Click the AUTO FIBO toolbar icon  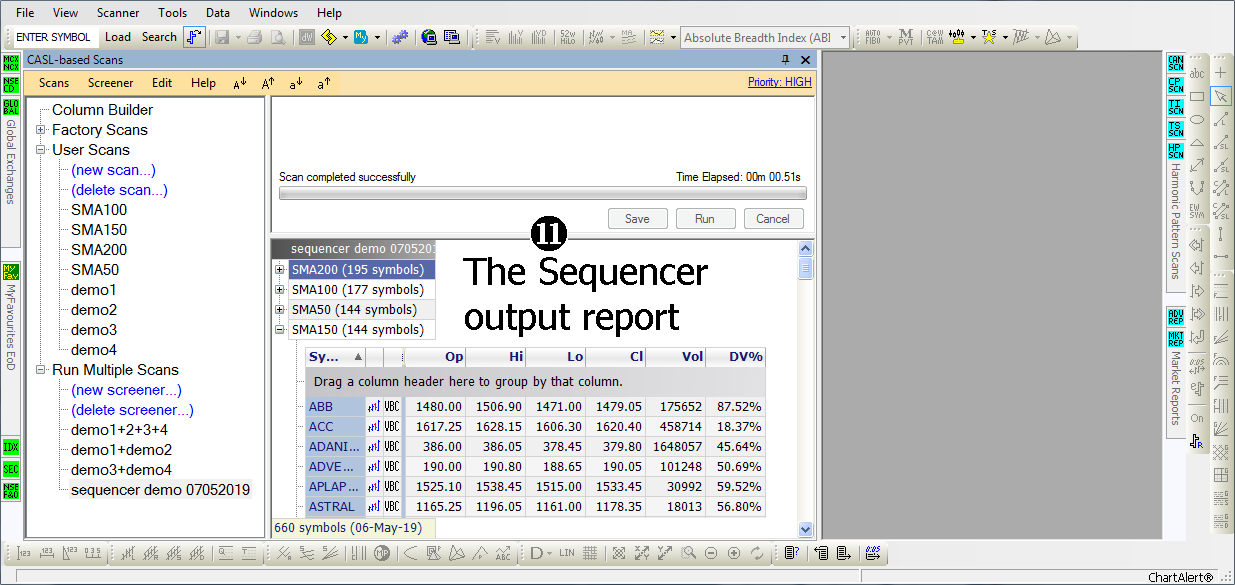coord(873,38)
